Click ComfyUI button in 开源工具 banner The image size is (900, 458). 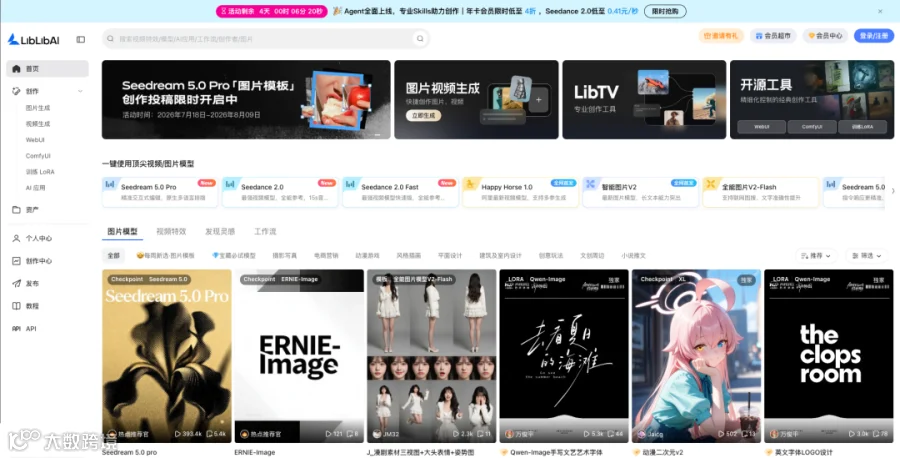coord(812,126)
